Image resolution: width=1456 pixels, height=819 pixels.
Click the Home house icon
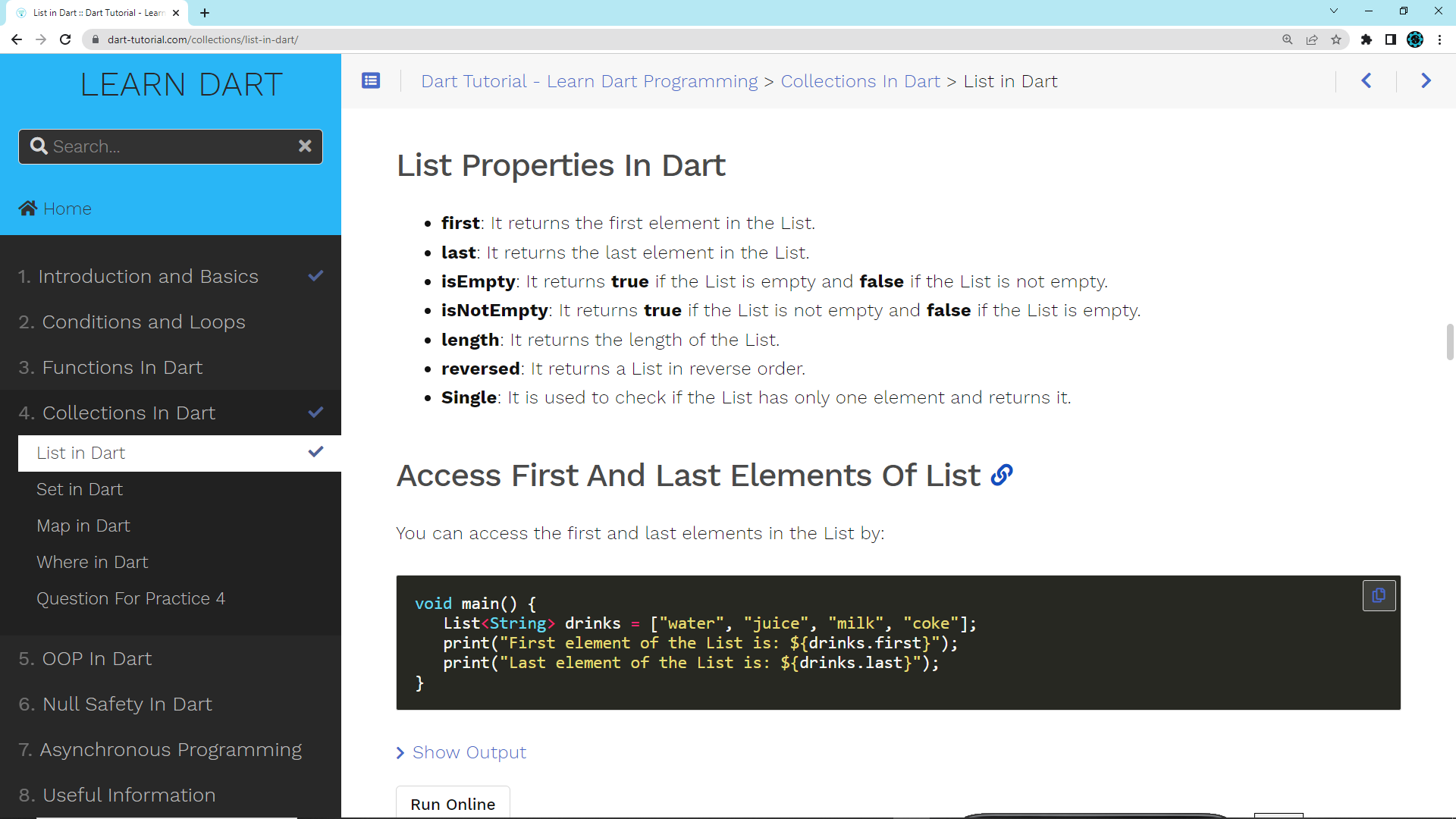[28, 209]
